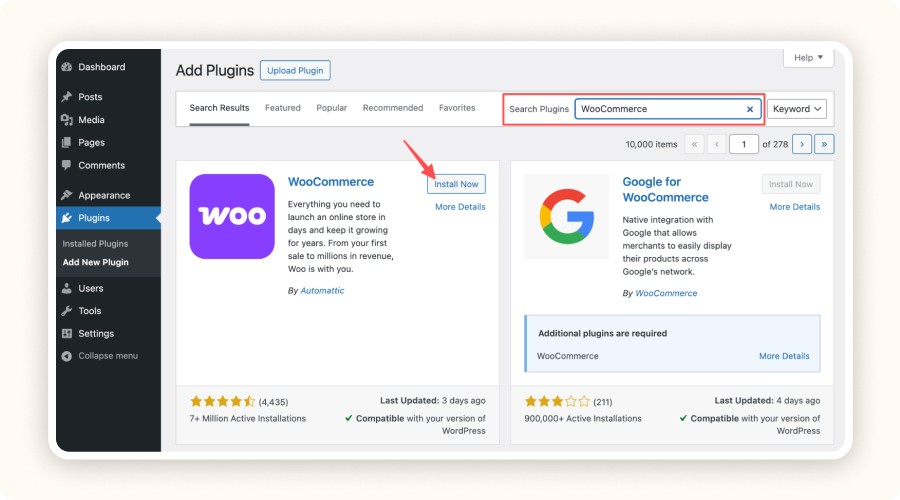Click the current page number field
Image resolution: width=900 pixels, height=500 pixels.
[744, 144]
